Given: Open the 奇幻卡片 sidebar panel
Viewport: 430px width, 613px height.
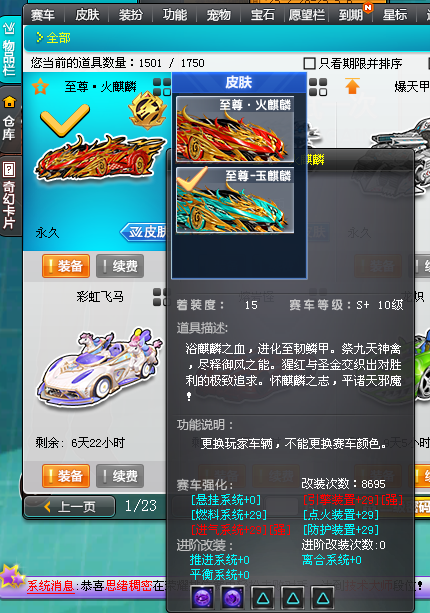Looking at the screenshot, I should tap(9, 196).
